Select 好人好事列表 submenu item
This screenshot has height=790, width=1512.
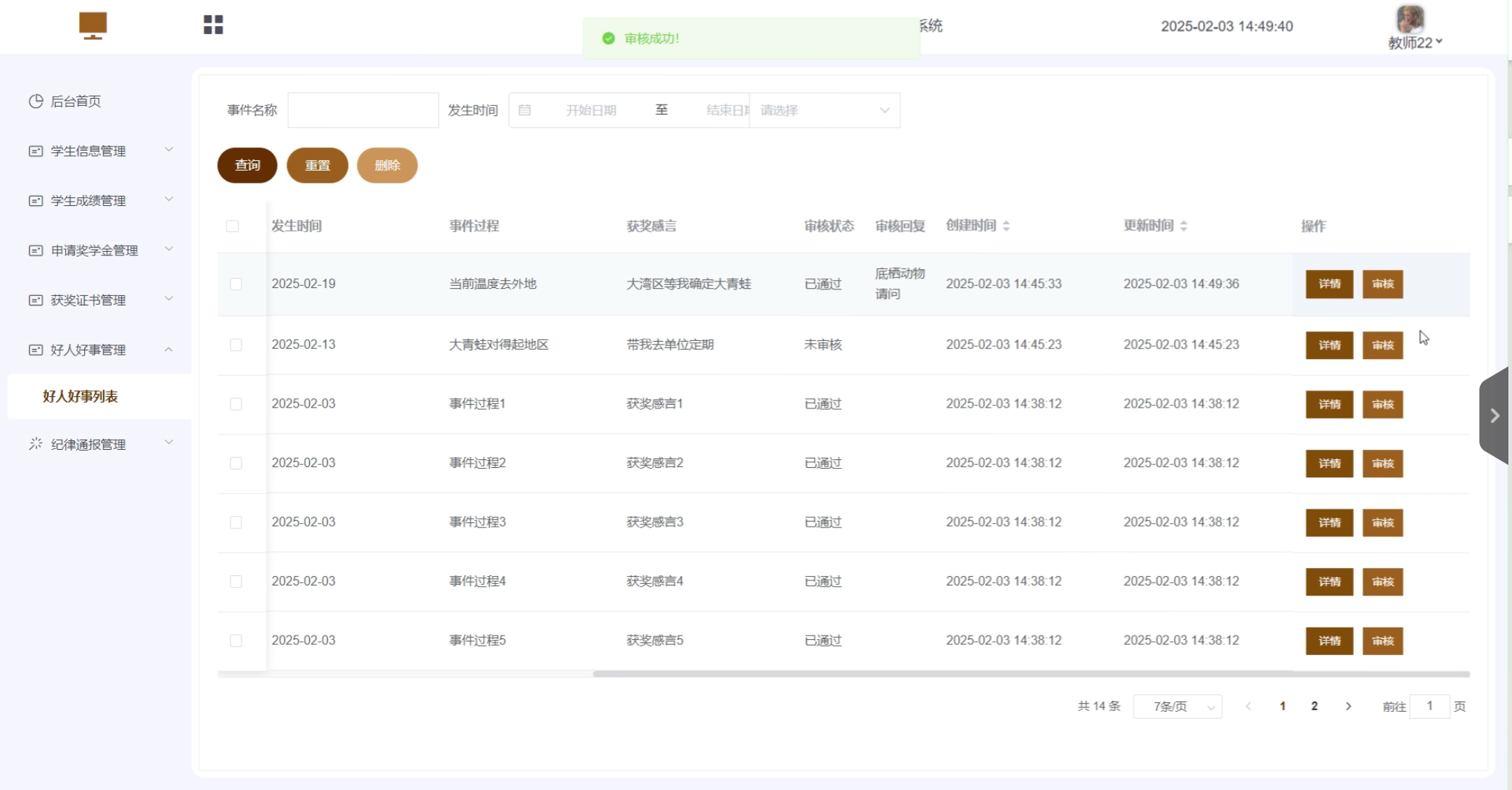pyautogui.click(x=80, y=396)
